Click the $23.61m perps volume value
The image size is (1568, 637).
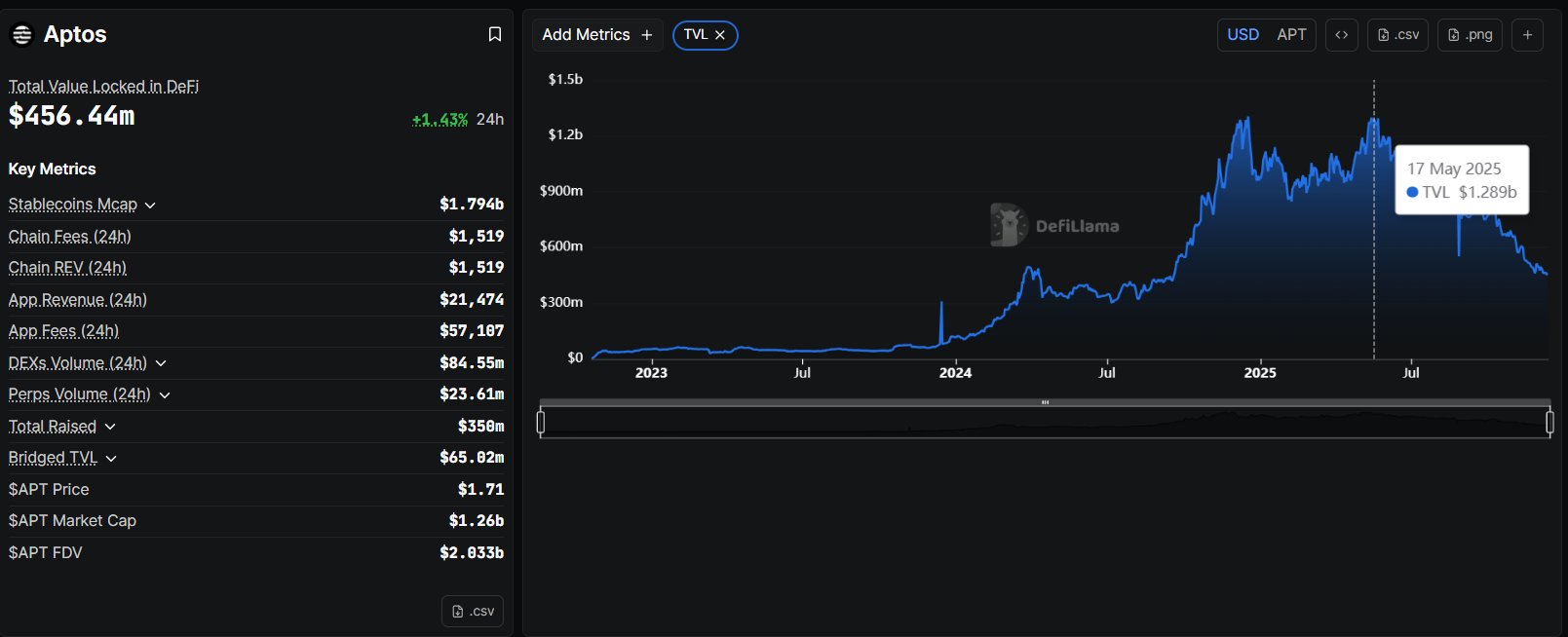[472, 394]
